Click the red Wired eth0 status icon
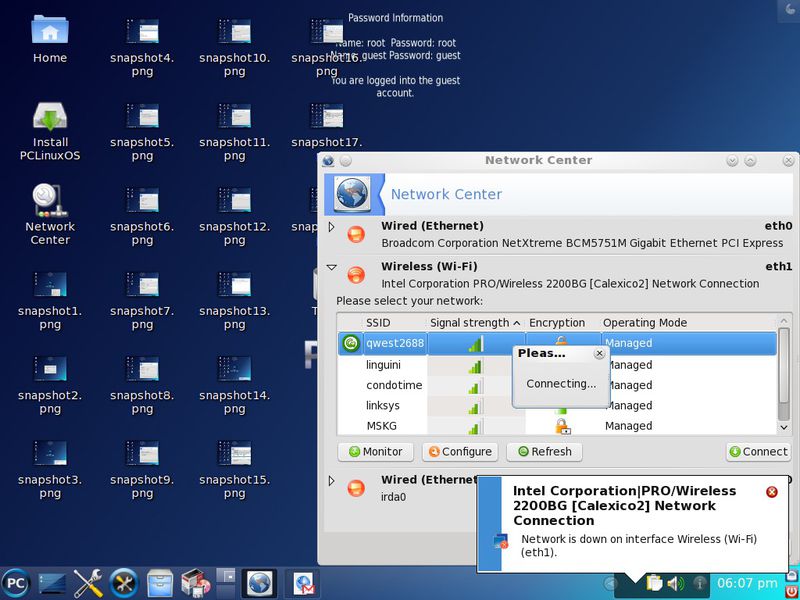Image resolution: width=800 pixels, height=600 pixels. [356, 234]
